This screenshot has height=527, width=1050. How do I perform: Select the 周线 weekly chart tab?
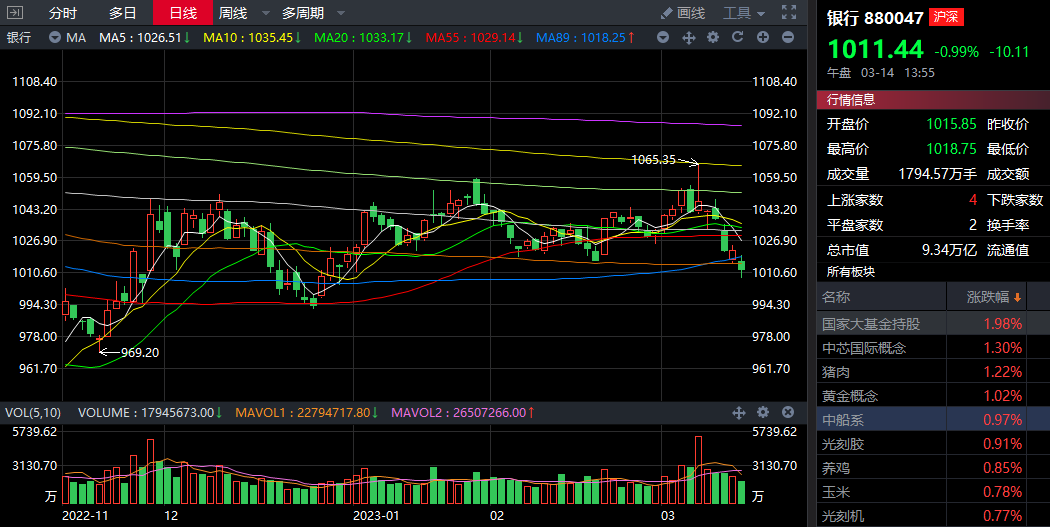pyautogui.click(x=234, y=13)
